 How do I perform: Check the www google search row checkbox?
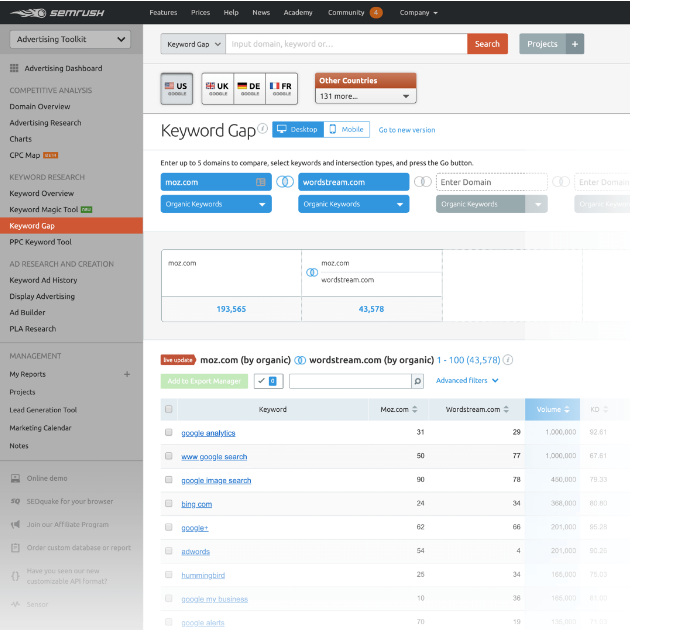(x=169, y=456)
